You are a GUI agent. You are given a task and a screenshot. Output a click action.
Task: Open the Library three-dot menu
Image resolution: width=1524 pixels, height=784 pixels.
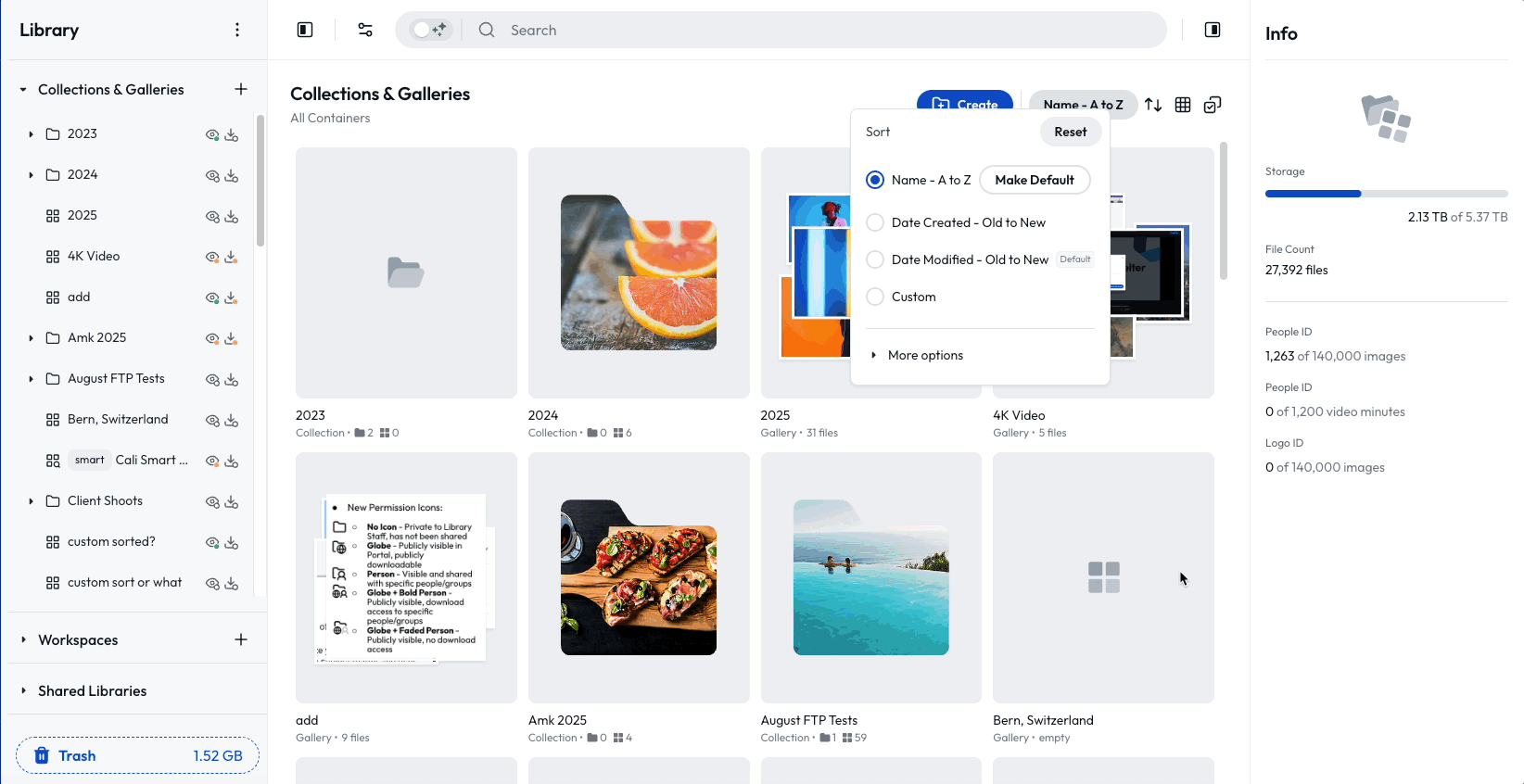point(237,30)
